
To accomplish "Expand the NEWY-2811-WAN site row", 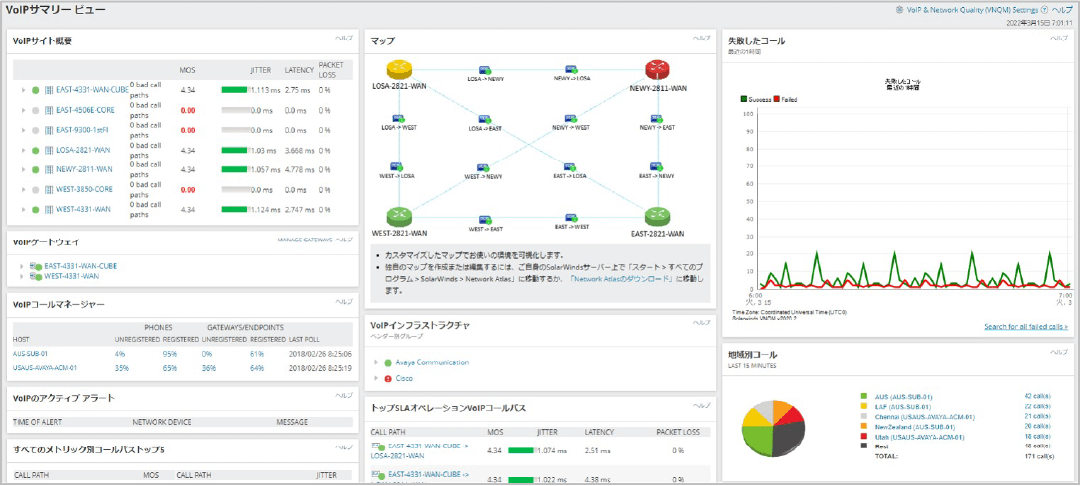I will [x=23, y=169].
